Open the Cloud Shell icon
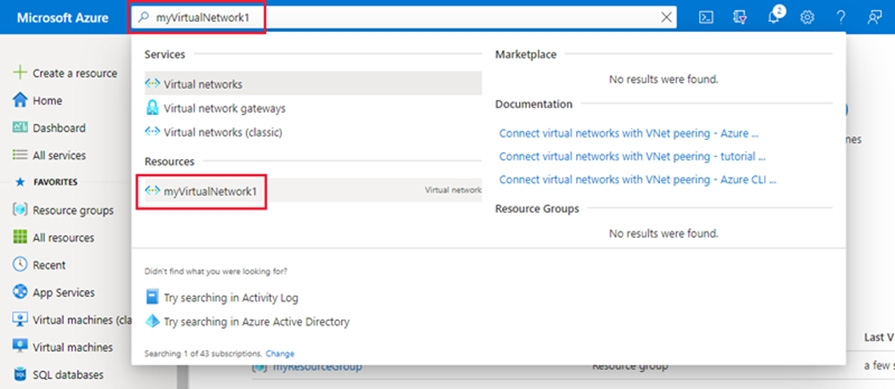Viewport: 895px width, 389px height. [706, 18]
